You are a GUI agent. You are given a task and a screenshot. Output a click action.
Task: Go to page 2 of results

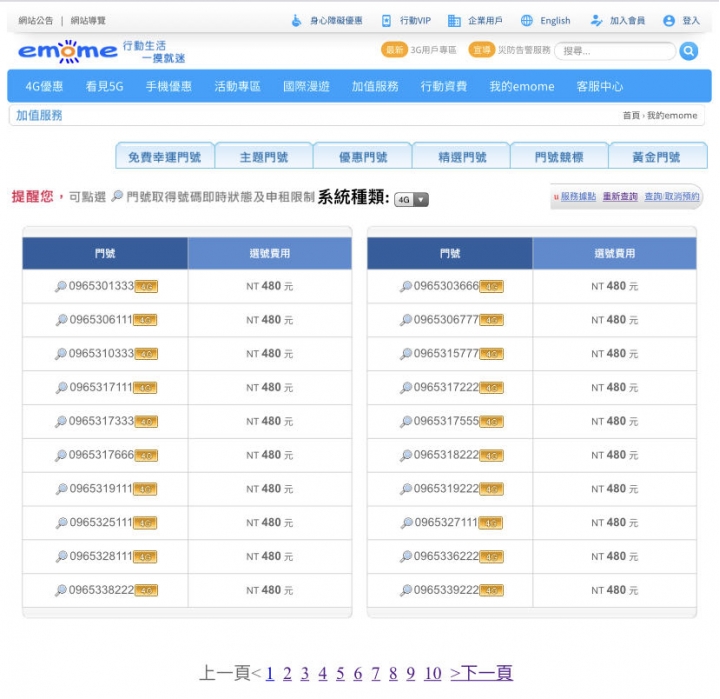click(x=287, y=673)
